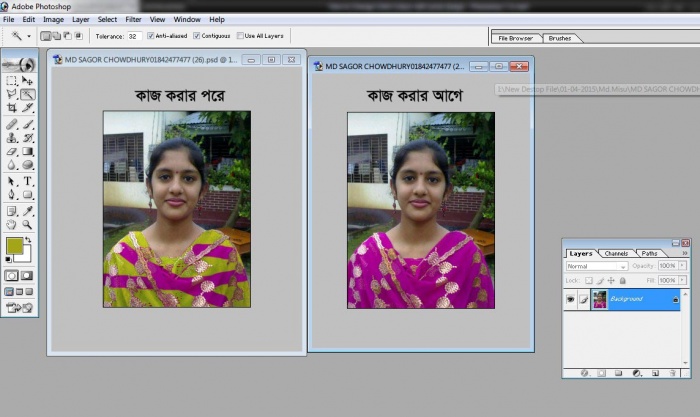Select the Crop tool
This screenshot has width=700, height=417.
12,107
